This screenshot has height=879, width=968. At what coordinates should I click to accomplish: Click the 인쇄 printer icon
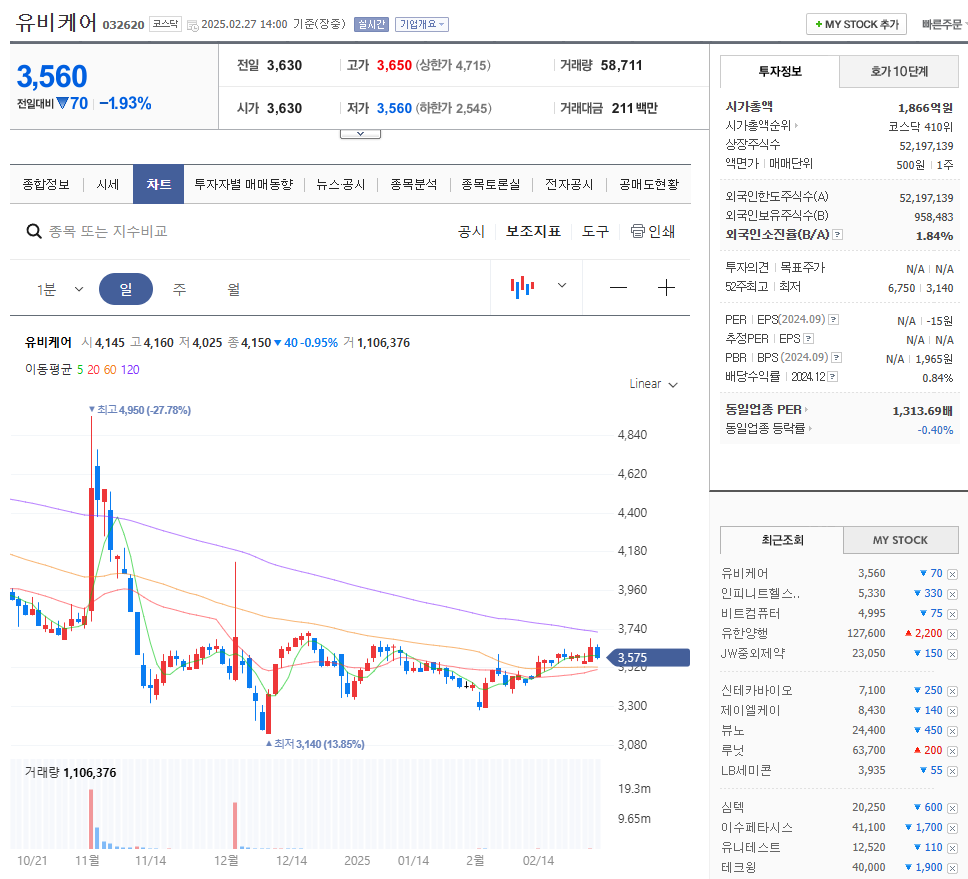click(x=637, y=231)
